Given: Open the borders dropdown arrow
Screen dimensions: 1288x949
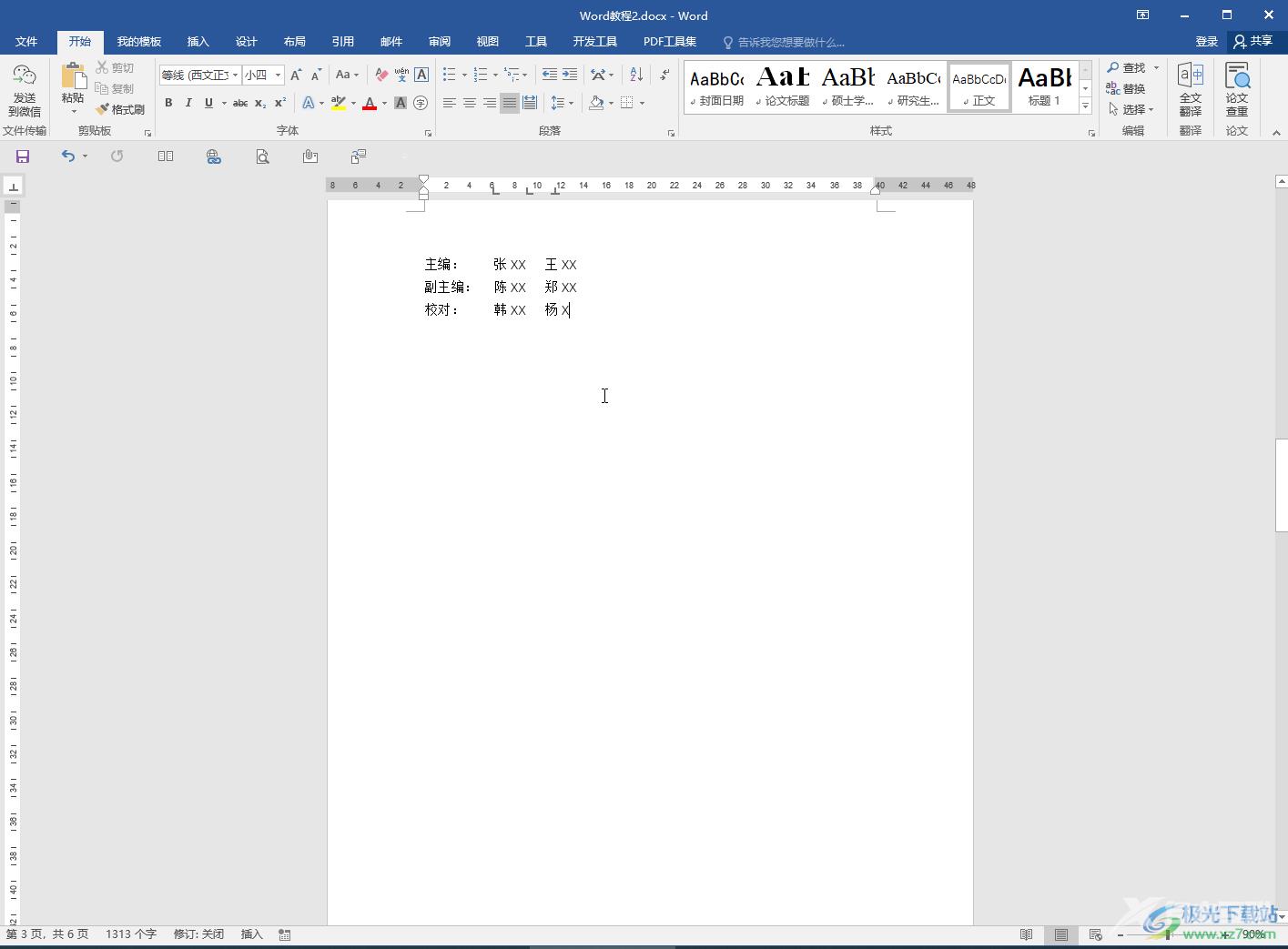Looking at the screenshot, I should (x=642, y=103).
